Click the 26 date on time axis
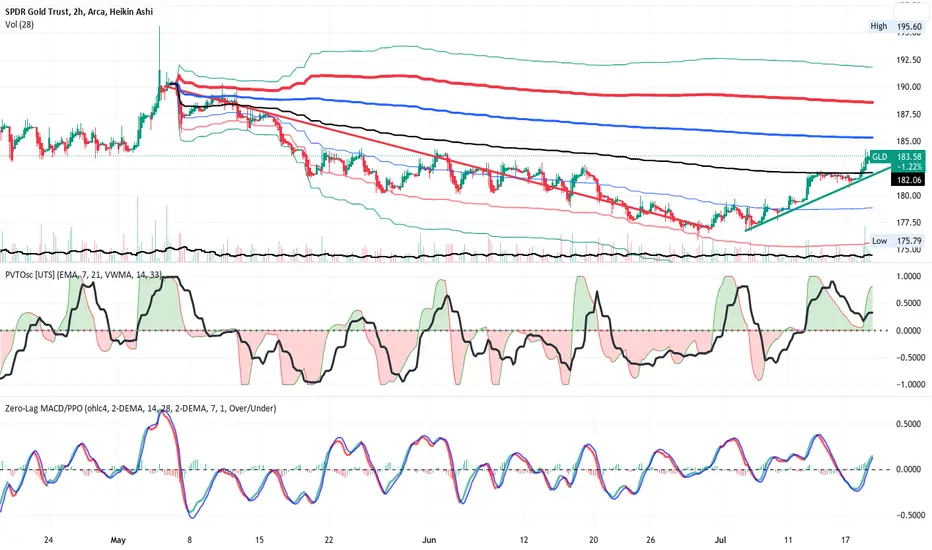The height and width of the screenshot is (550, 932). 651,540
